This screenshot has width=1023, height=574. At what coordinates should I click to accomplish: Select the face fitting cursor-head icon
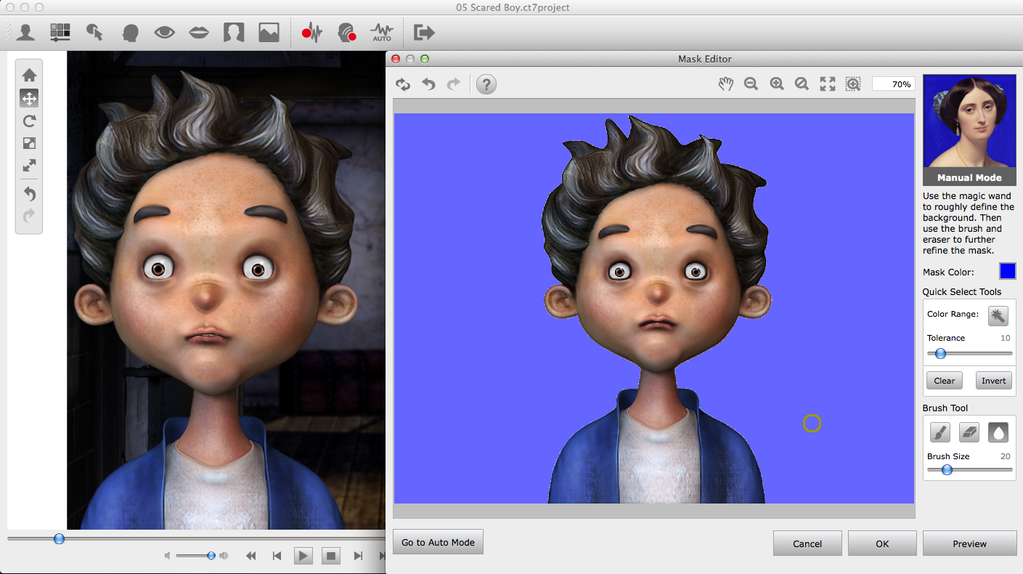click(95, 32)
